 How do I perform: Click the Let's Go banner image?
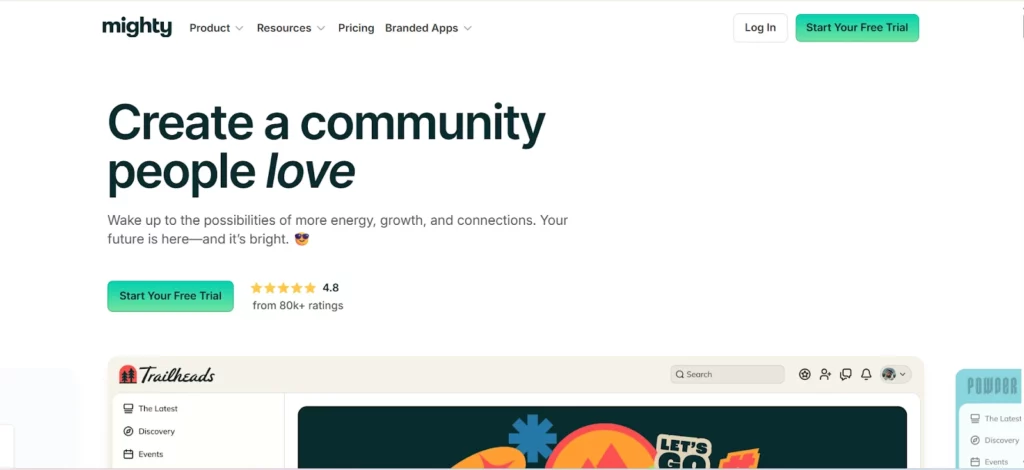pyautogui.click(x=602, y=438)
